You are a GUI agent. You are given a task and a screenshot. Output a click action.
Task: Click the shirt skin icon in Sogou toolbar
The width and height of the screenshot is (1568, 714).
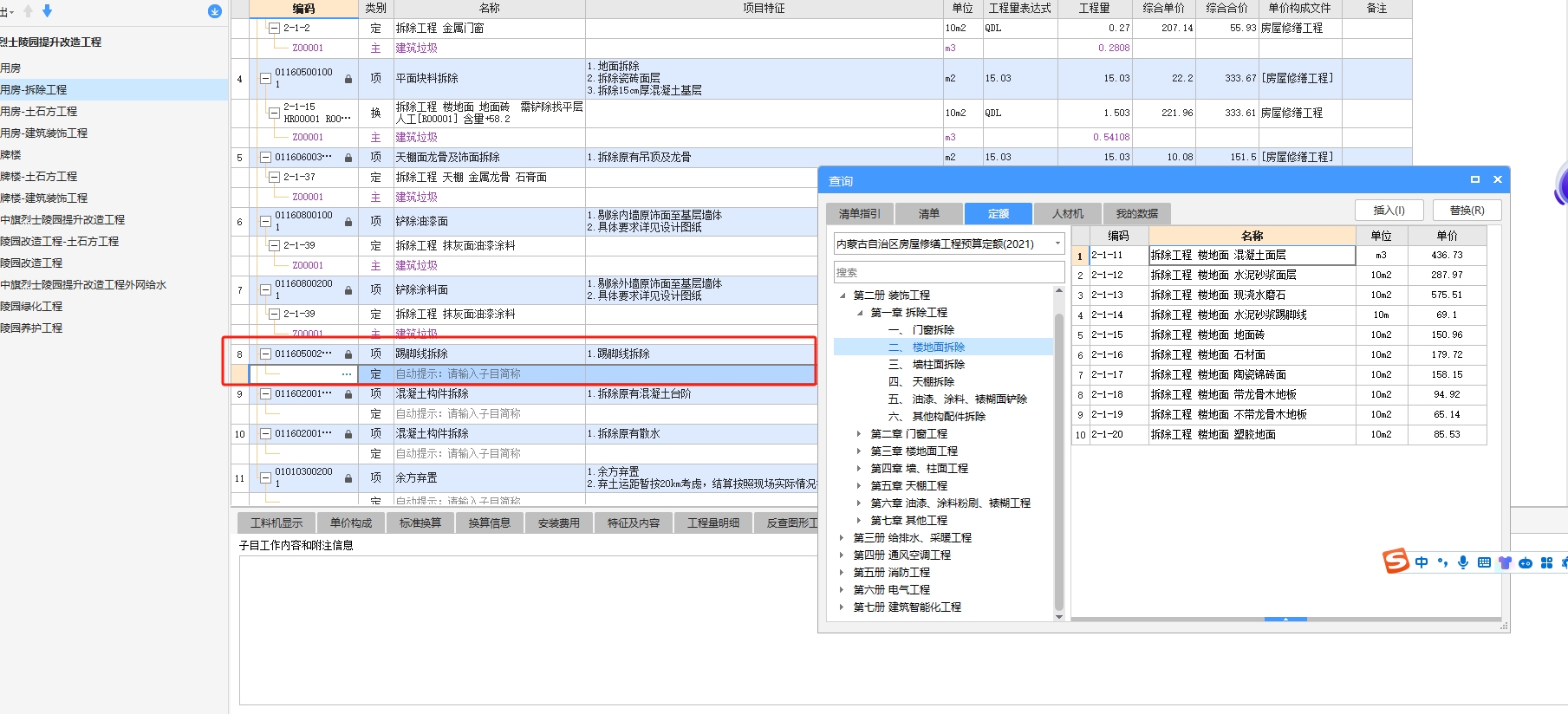click(1505, 562)
